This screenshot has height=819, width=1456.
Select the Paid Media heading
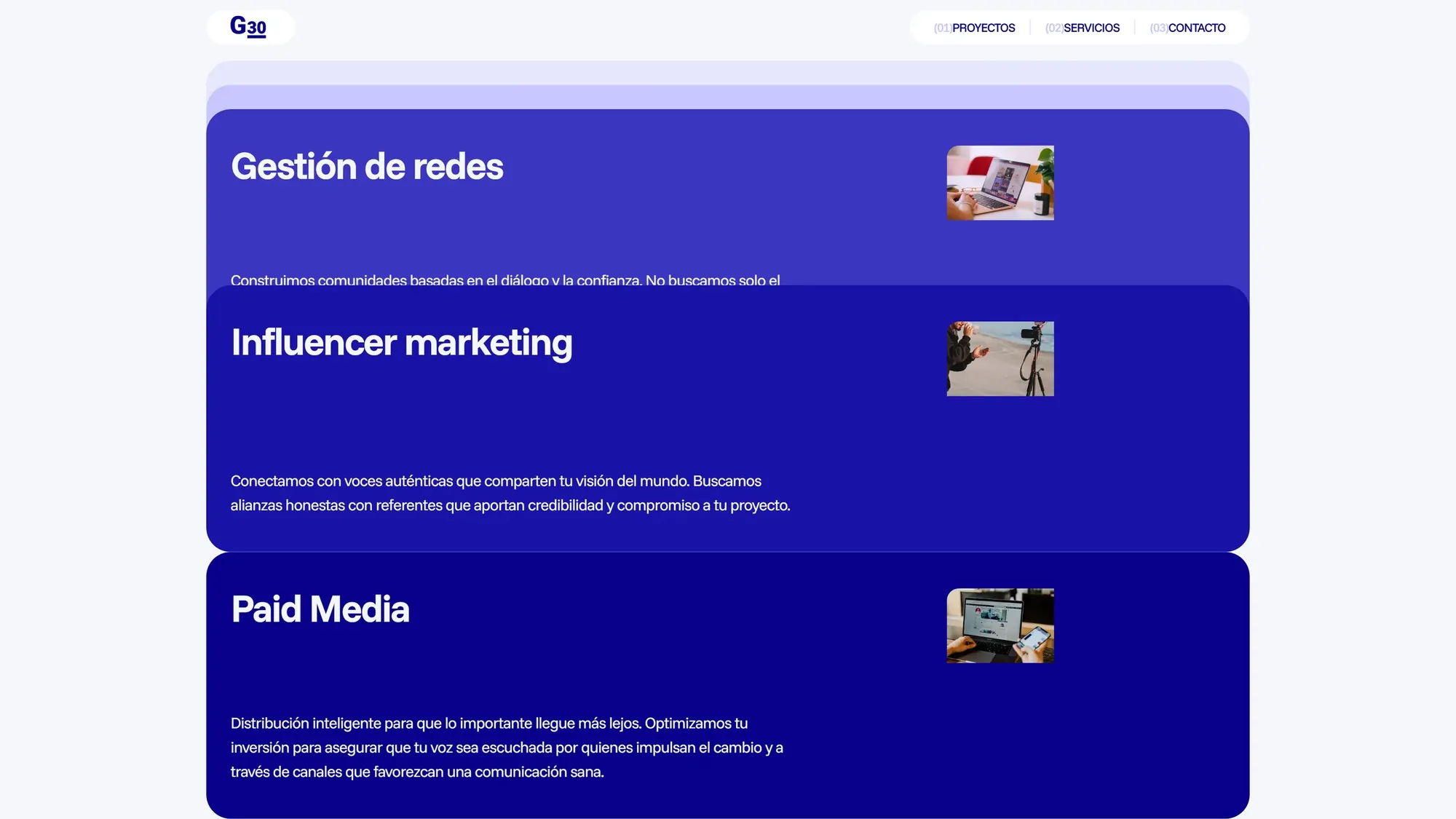(x=320, y=609)
